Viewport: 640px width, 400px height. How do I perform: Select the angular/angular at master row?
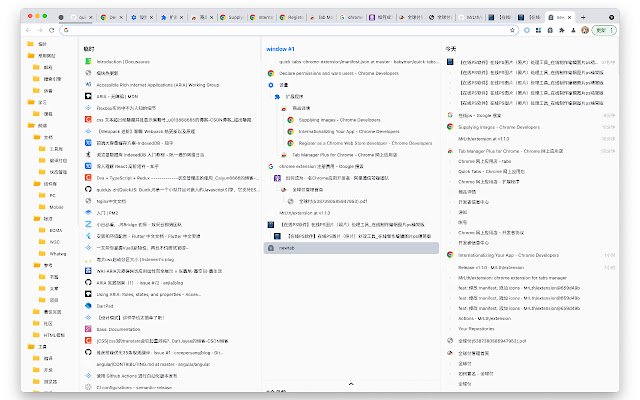coord(153,364)
